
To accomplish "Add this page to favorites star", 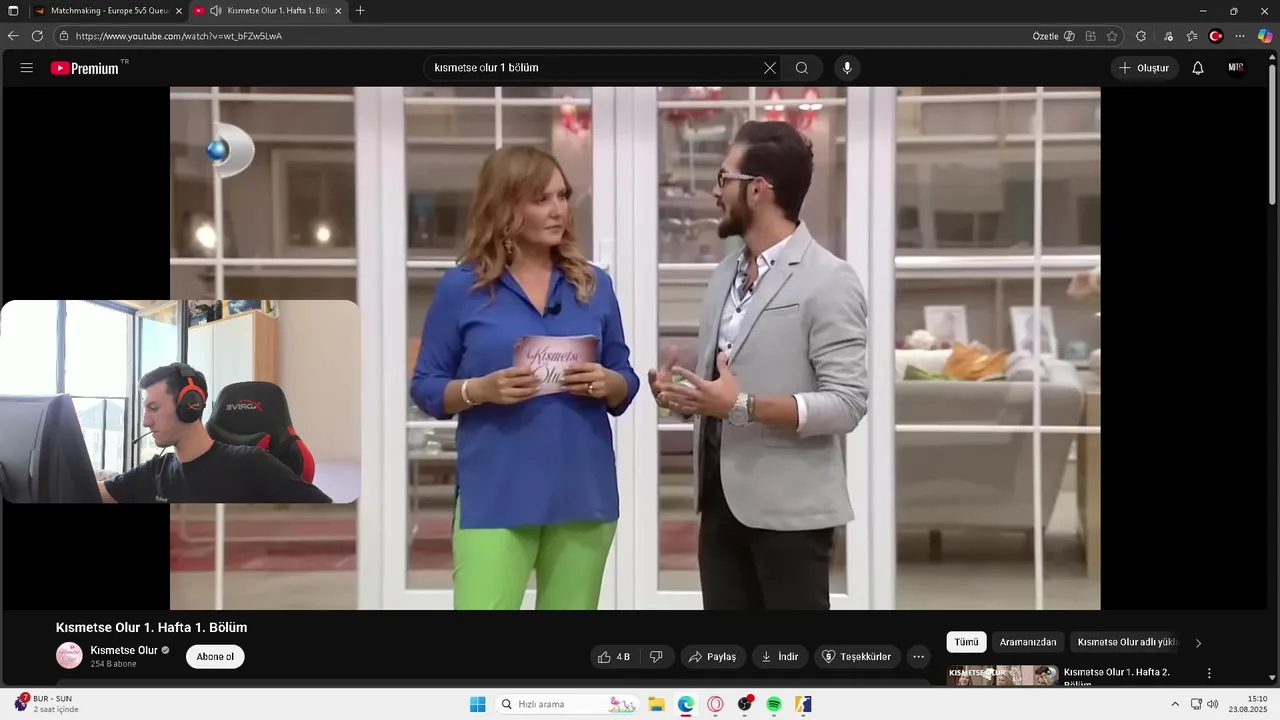I will click(1112, 36).
